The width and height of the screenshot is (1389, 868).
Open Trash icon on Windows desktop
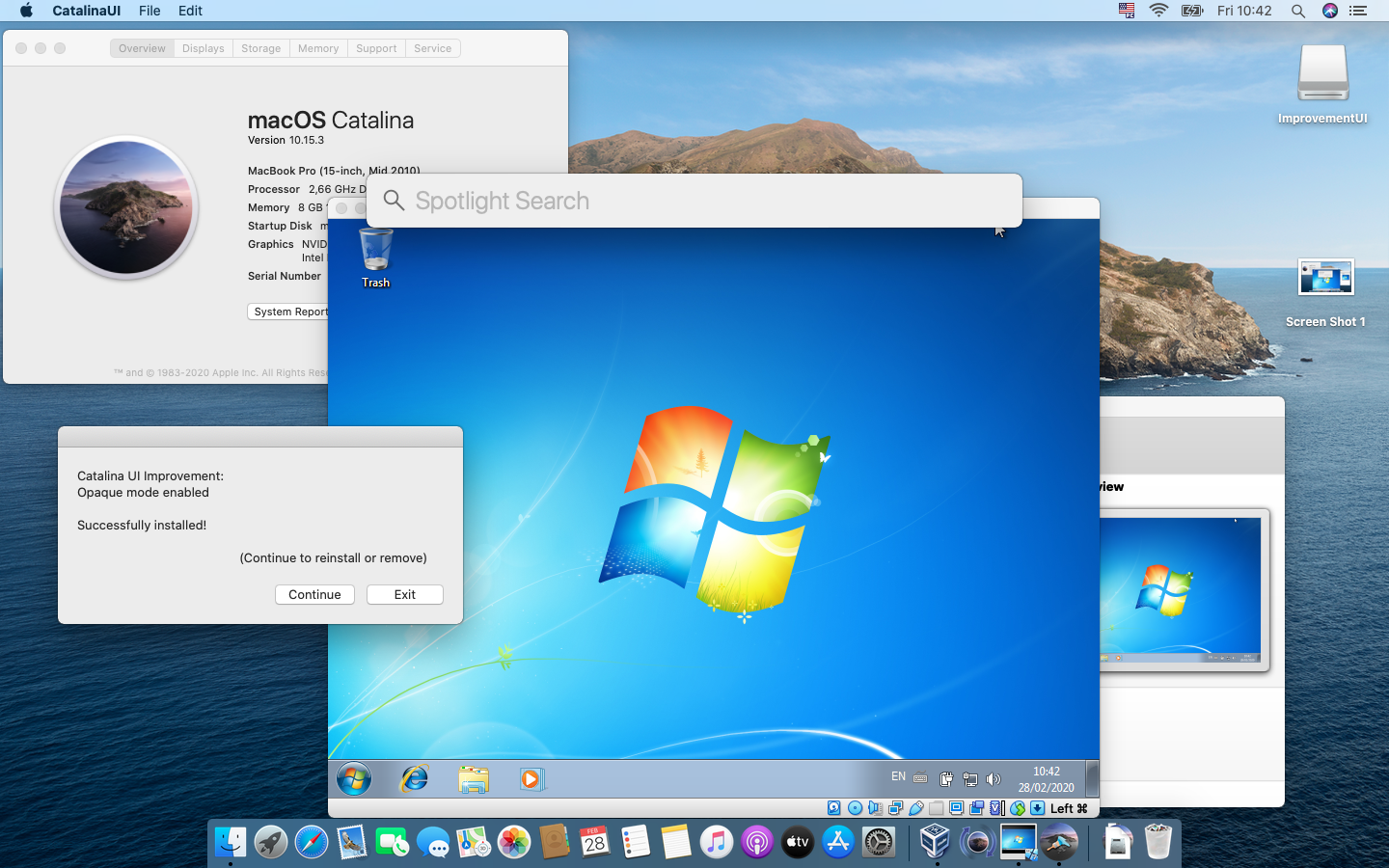coord(376,258)
